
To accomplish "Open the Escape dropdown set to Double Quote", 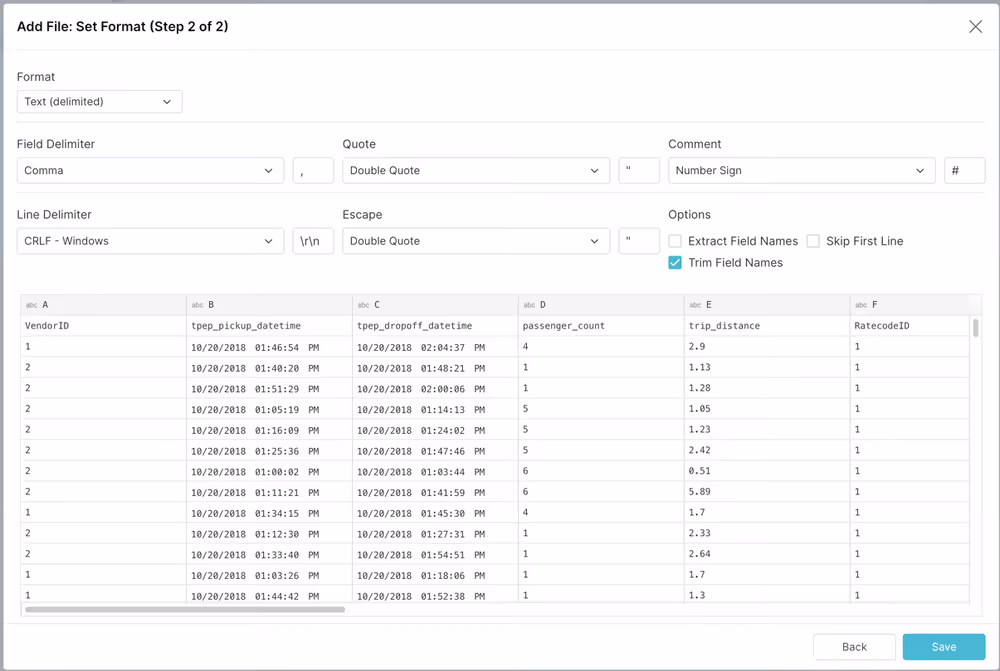I will point(476,241).
